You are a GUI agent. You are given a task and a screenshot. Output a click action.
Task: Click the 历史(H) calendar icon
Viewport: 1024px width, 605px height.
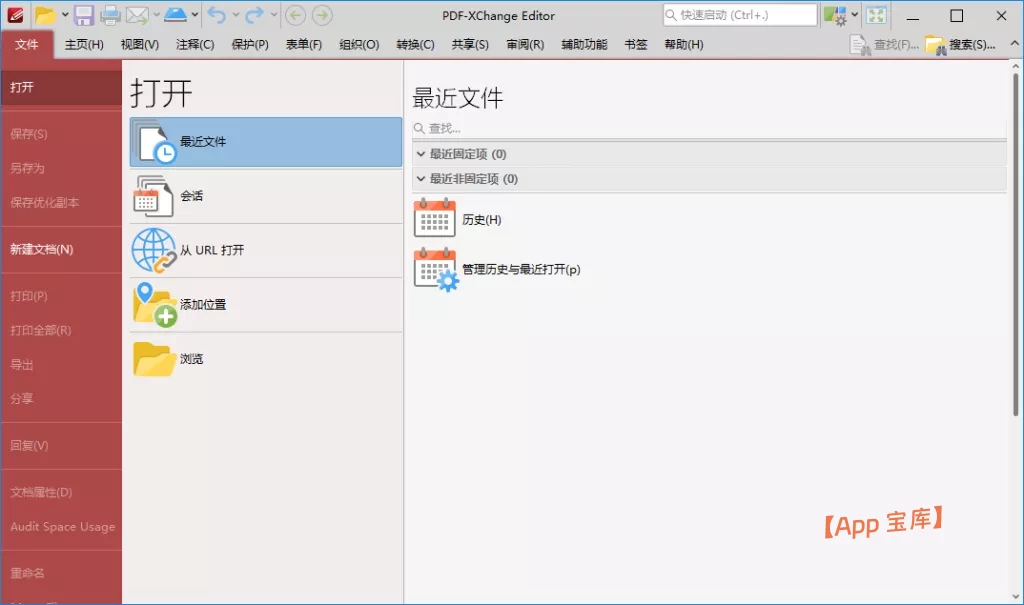pyautogui.click(x=434, y=218)
